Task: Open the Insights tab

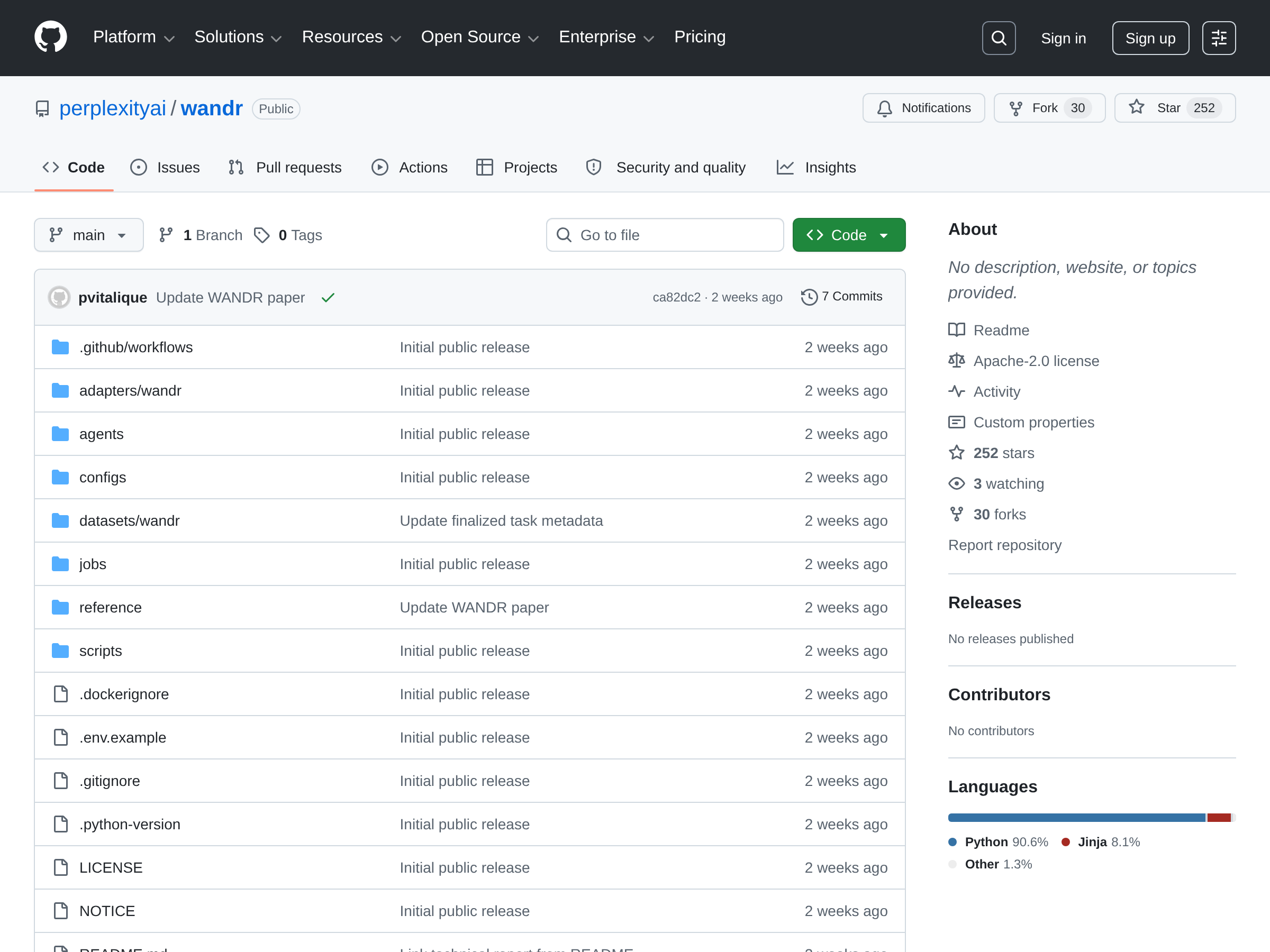Action: pyautogui.click(x=817, y=168)
